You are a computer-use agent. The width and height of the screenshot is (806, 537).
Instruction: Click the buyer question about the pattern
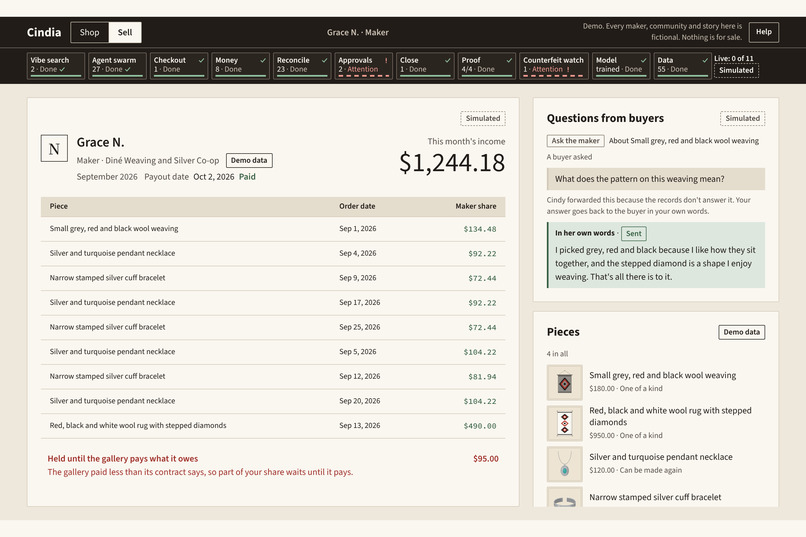655,179
